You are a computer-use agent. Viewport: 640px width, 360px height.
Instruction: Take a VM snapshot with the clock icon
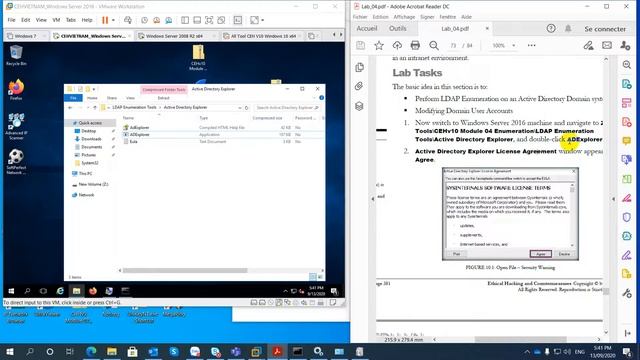click(144, 20)
